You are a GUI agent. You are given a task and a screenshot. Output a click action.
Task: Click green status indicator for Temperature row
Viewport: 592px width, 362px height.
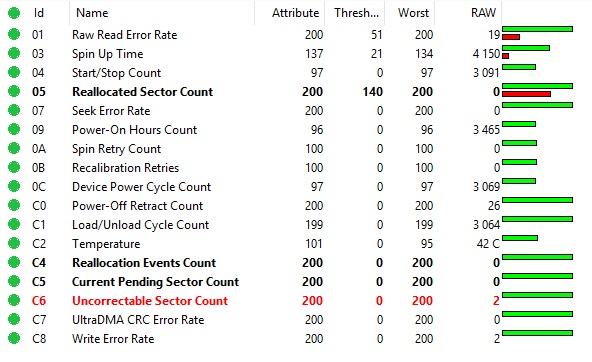tap(14, 243)
